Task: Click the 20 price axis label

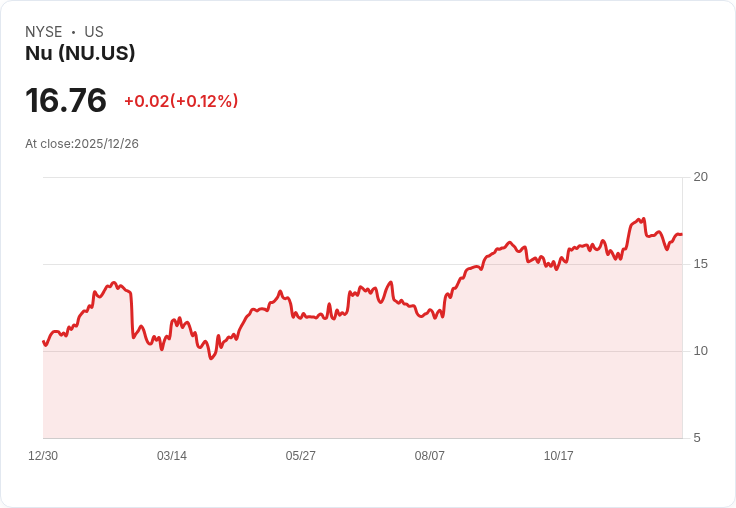Action: 701,177
